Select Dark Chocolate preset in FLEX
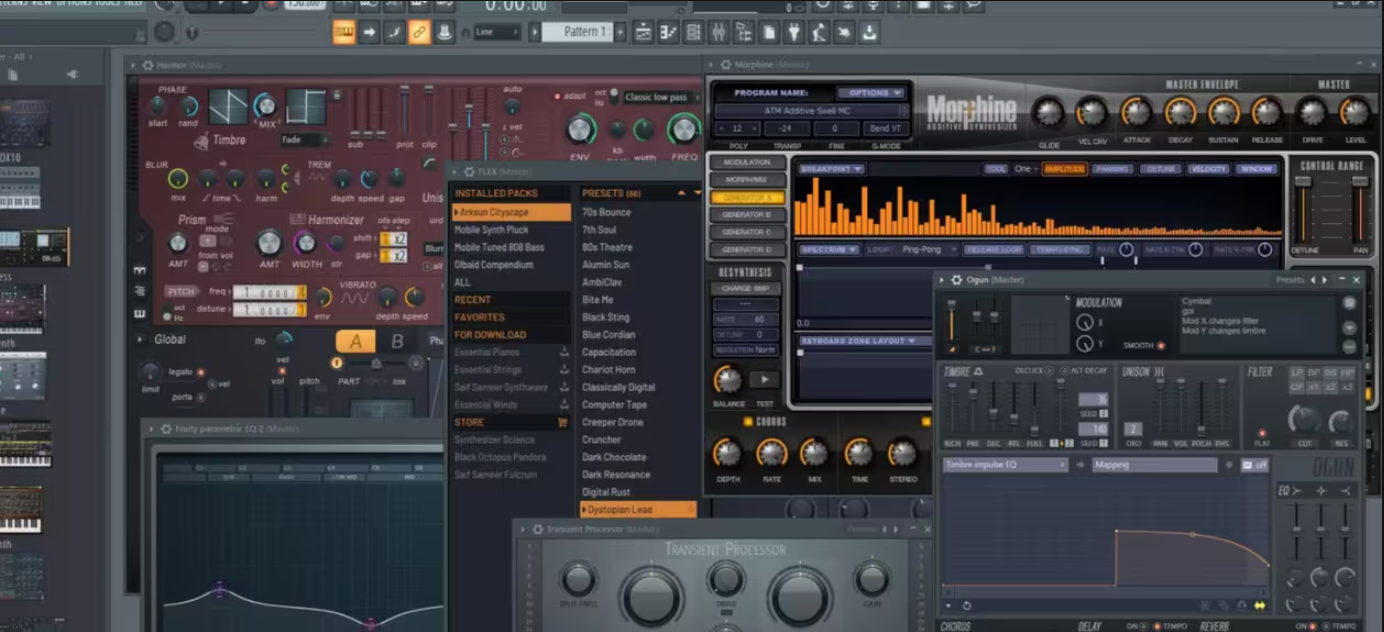Screen dimensions: 1384x632 tap(614, 457)
